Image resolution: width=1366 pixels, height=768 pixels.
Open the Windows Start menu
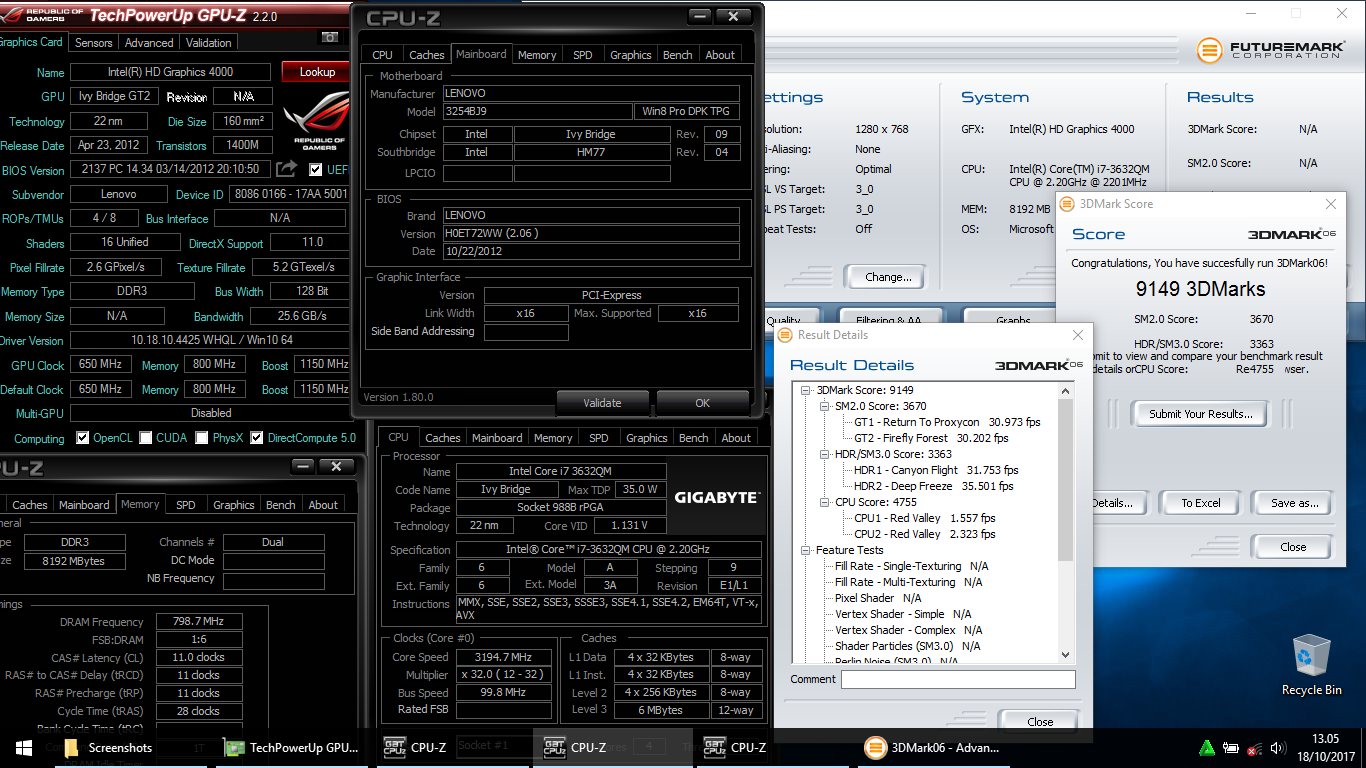[23, 747]
